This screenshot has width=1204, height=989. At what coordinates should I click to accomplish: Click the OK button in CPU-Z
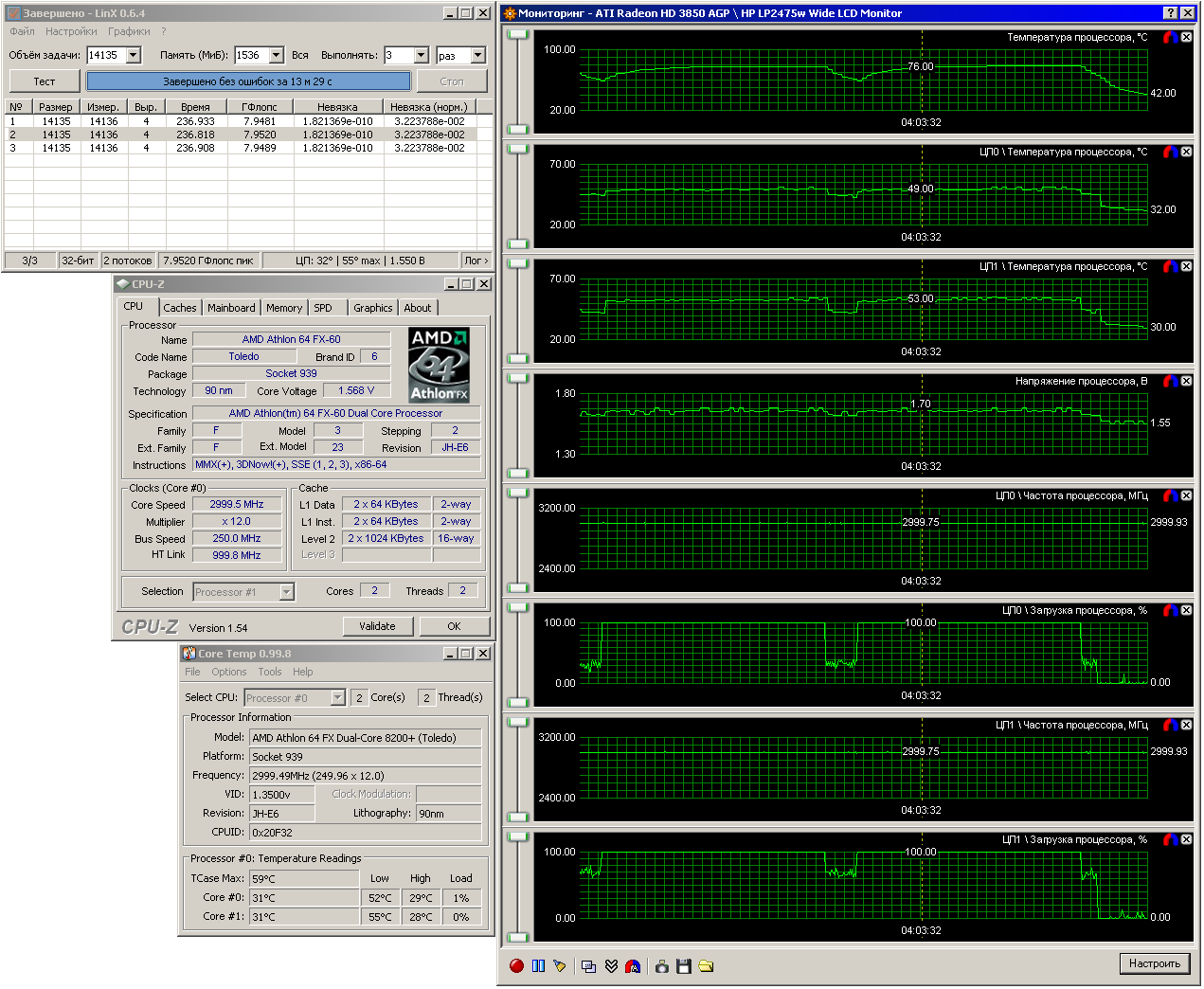[454, 626]
